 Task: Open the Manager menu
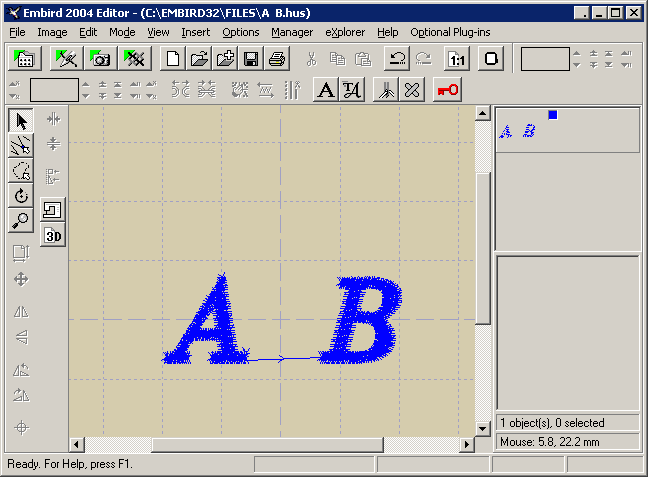point(292,32)
